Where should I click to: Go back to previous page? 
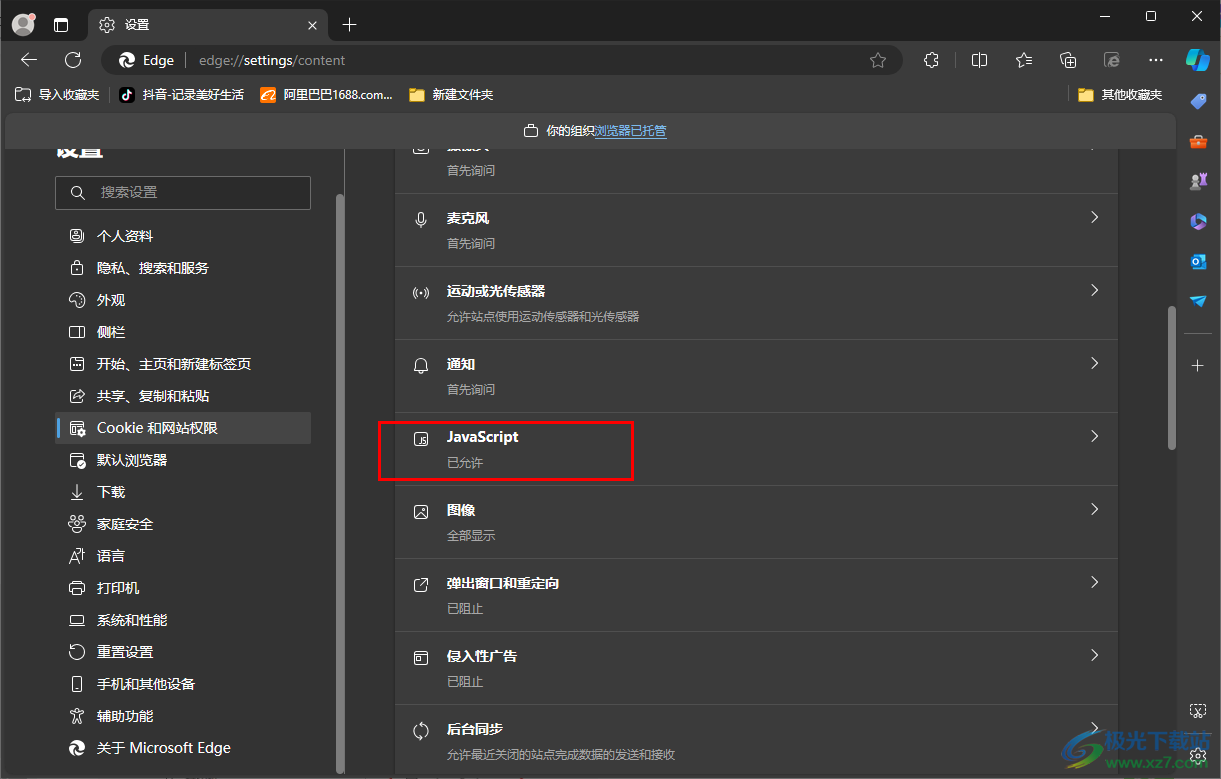coord(29,60)
